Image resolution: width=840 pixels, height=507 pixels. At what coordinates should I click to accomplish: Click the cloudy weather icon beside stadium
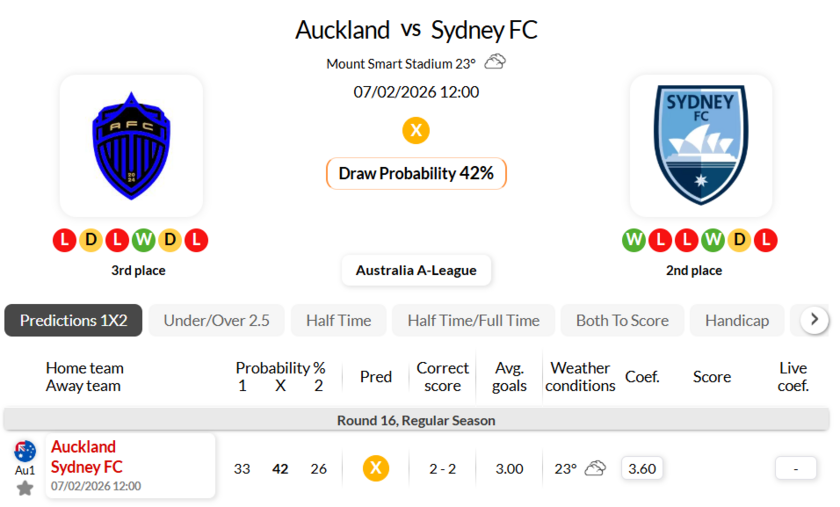point(495,63)
